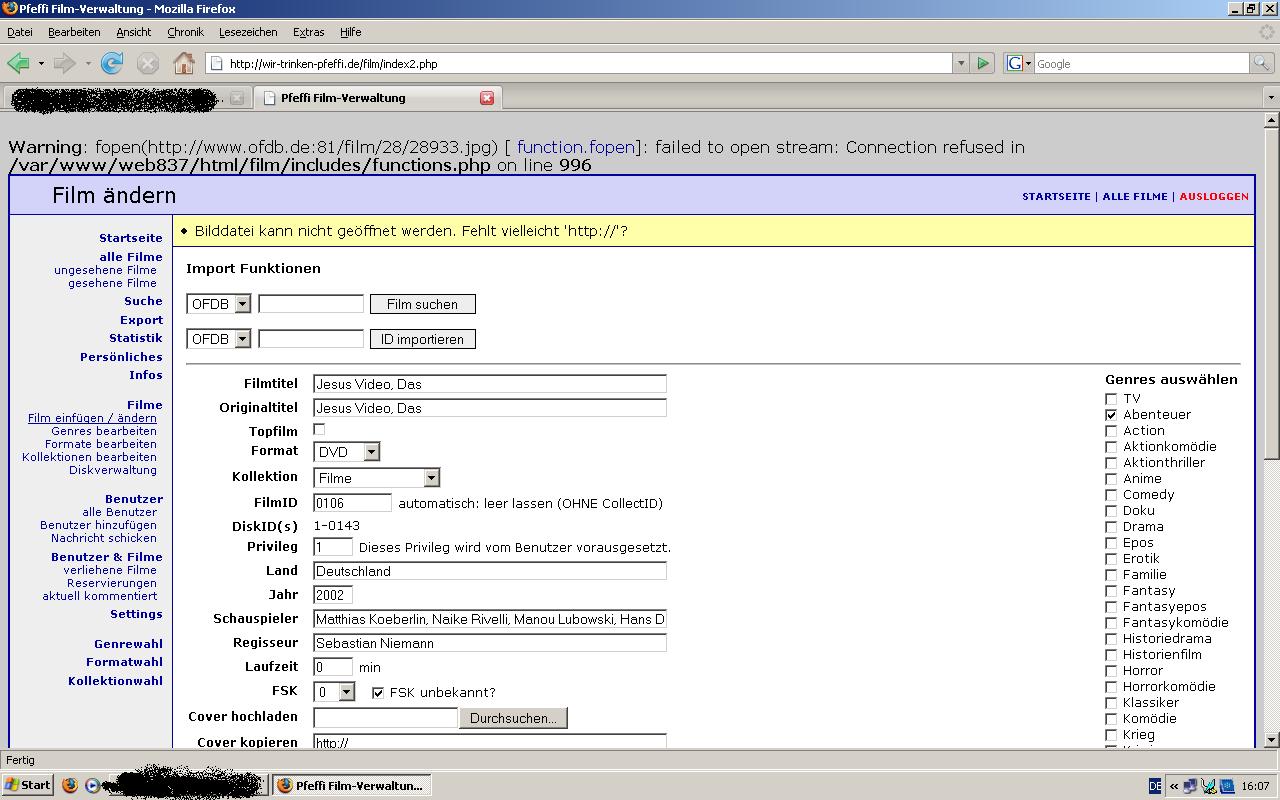Click the Firefox back arrow button

pyautogui.click(x=18, y=64)
